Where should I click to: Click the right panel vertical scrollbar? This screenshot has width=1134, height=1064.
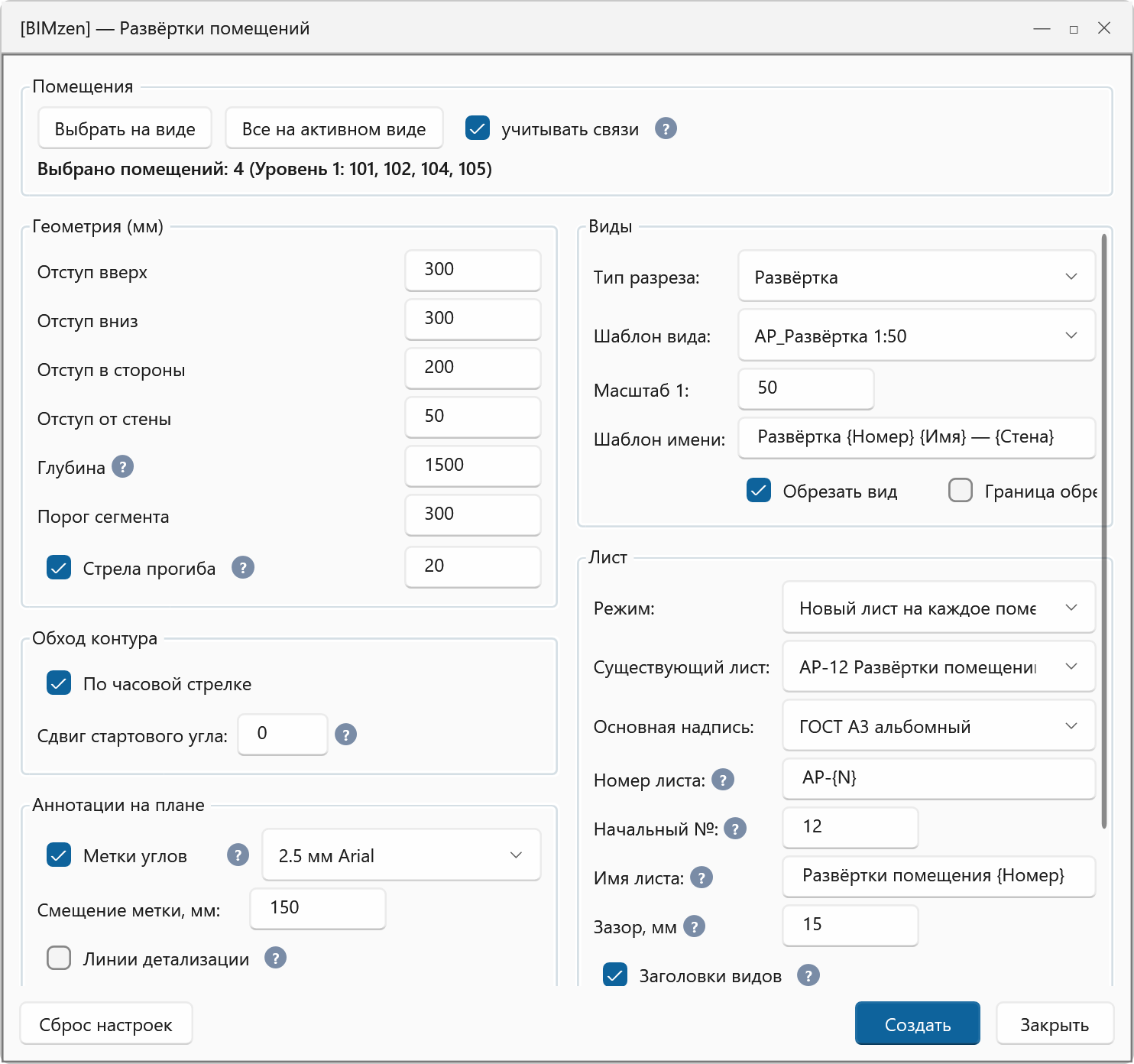coord(1104,531)
